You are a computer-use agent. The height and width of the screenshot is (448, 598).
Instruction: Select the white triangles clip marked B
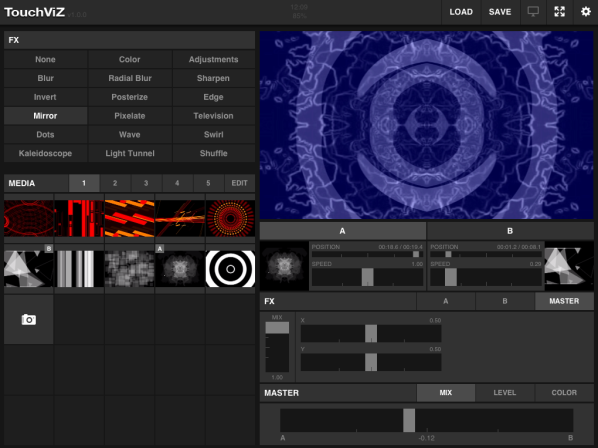[x=29, y=268]
